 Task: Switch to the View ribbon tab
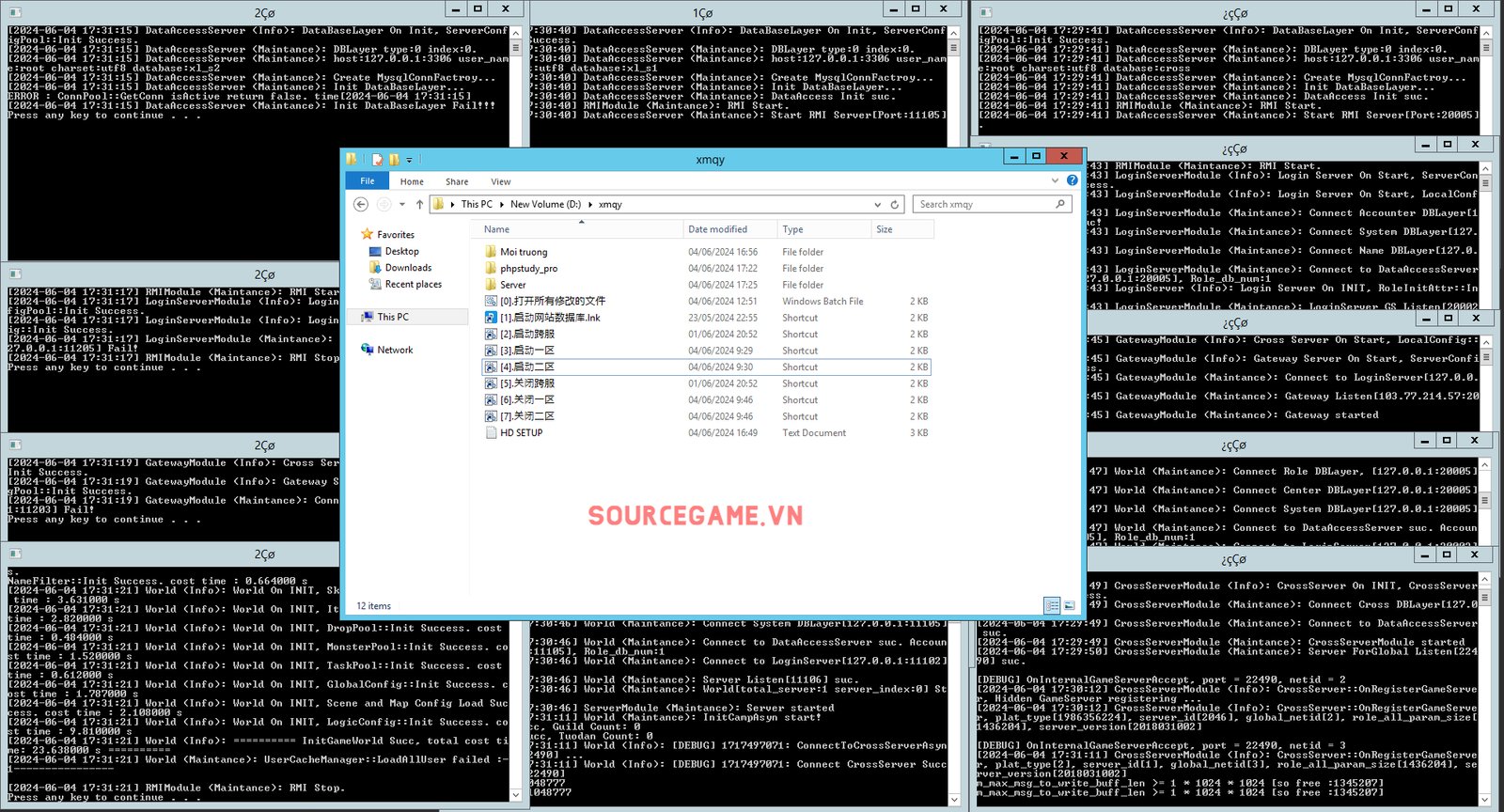[500, 181]
